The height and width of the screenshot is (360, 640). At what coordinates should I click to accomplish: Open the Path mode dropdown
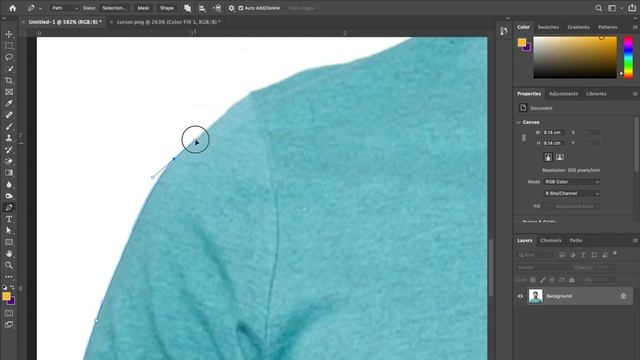pyautogui.click(x=64, y=8)
